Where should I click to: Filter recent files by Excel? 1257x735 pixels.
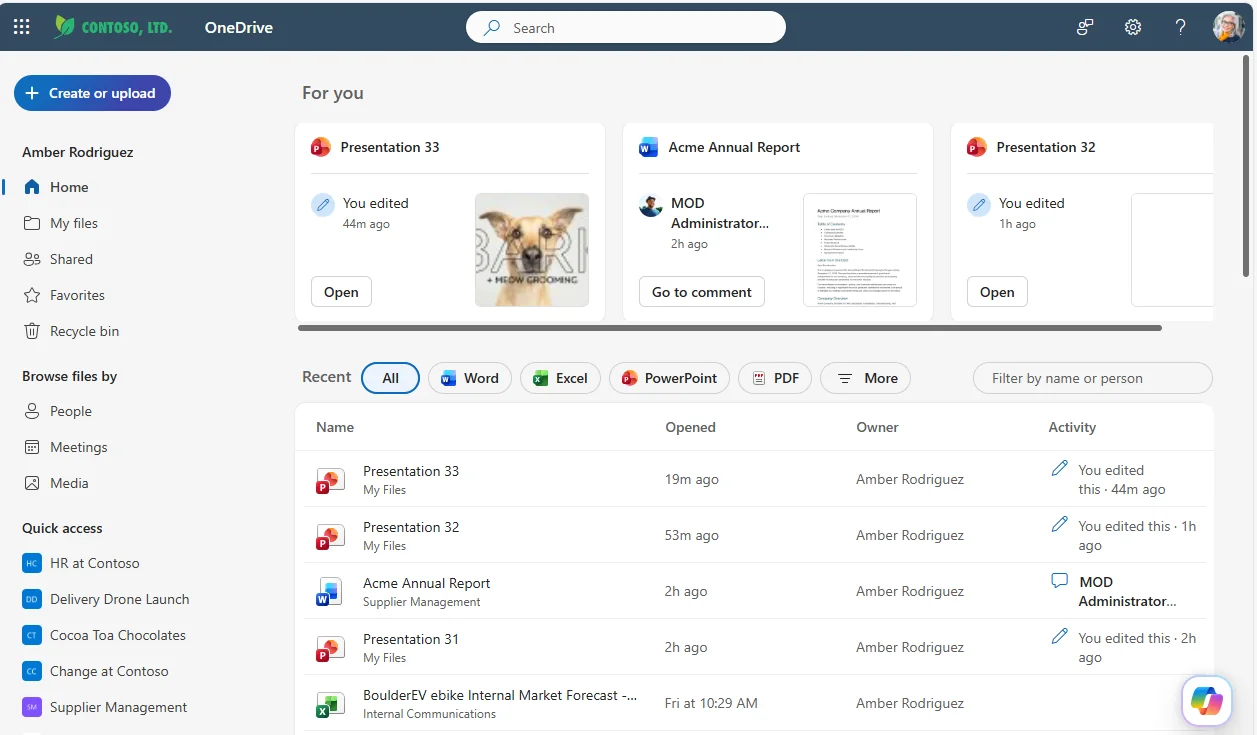560,378
